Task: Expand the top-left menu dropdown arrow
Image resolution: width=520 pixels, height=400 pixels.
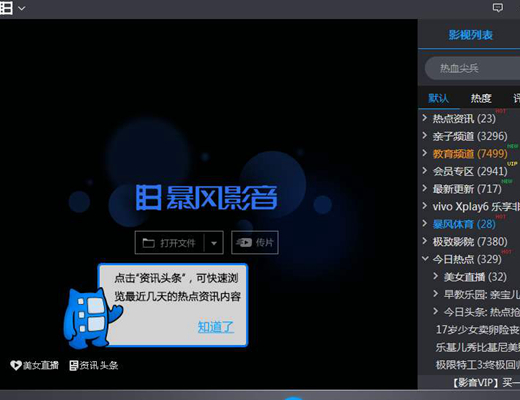Action: (22, 8)
